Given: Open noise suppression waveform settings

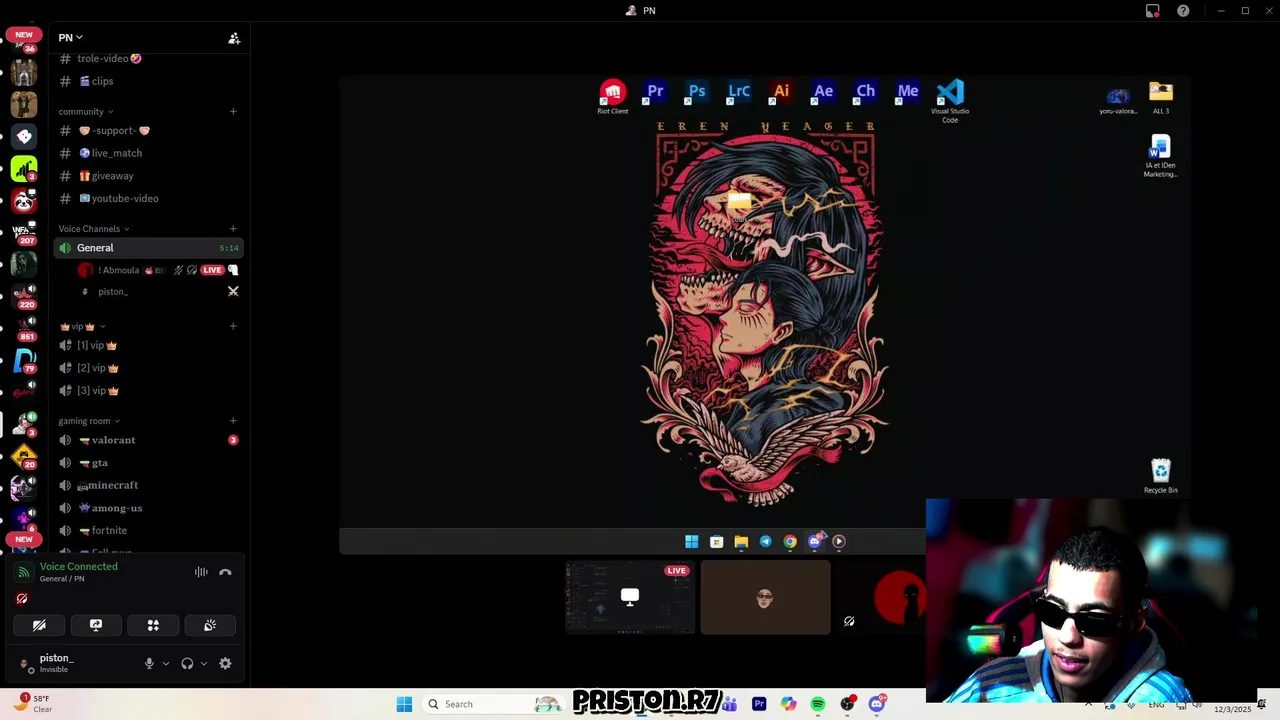Looking at the screenshot, I should [201, 572].
